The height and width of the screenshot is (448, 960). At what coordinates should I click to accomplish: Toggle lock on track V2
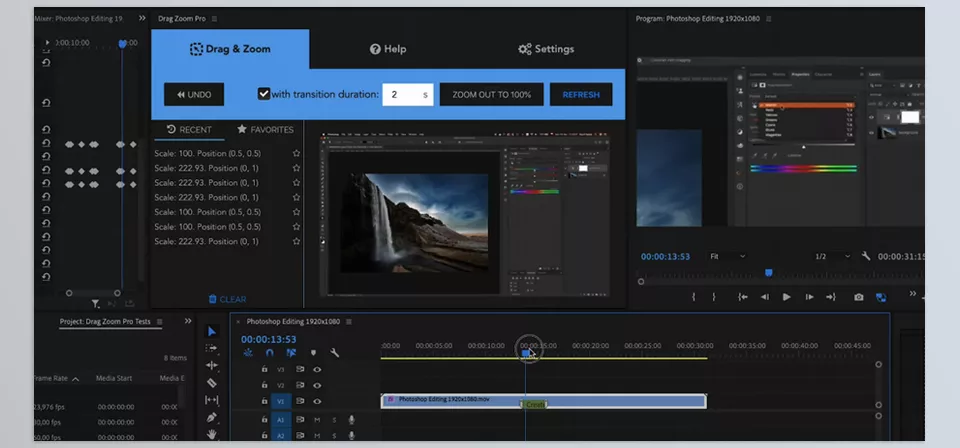[x=264, y=386]
